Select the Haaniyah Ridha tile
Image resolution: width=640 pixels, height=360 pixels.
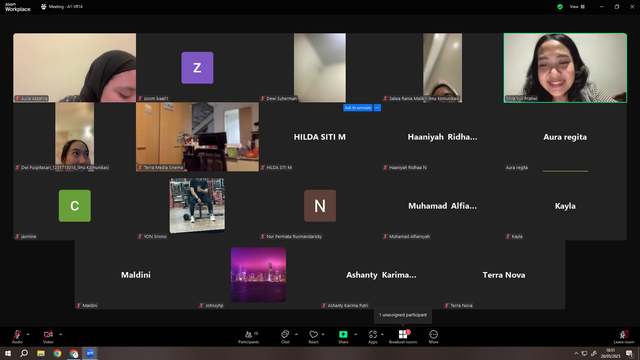pos(442,137)
